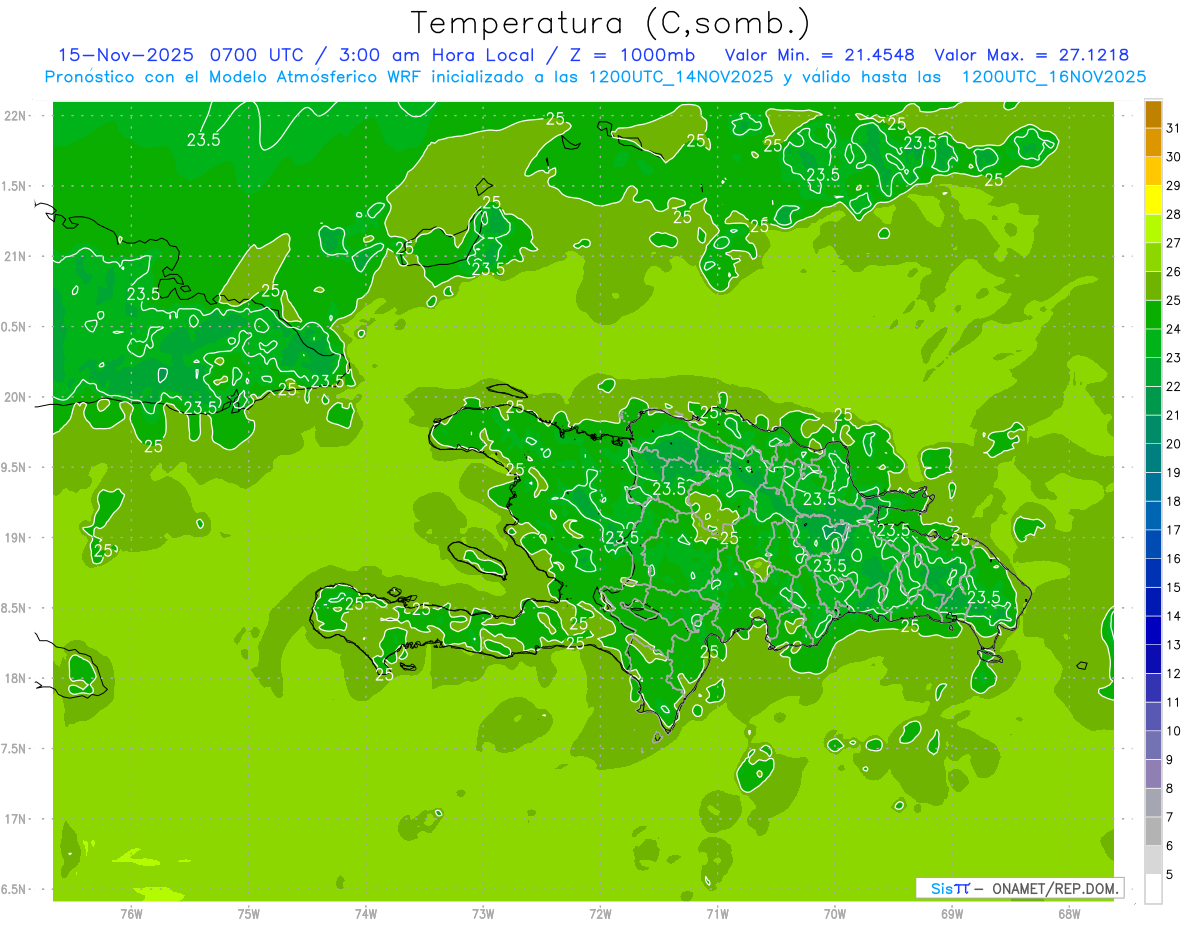1200x927 pixels.
Task: Click the "0700 UTC" time text
Action: click(258, 55)
